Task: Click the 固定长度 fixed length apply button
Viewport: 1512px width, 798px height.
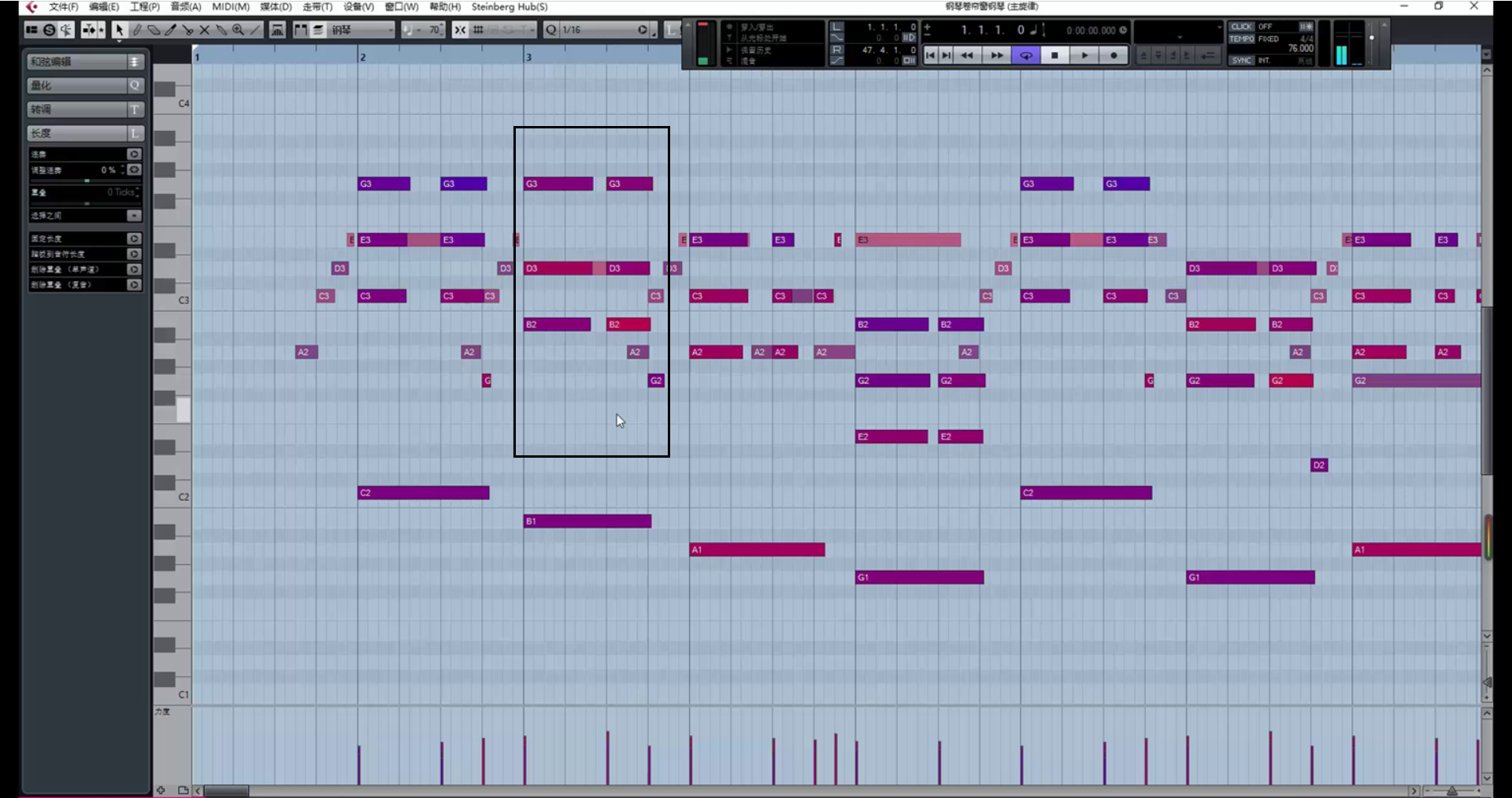Action: [134, 239]
